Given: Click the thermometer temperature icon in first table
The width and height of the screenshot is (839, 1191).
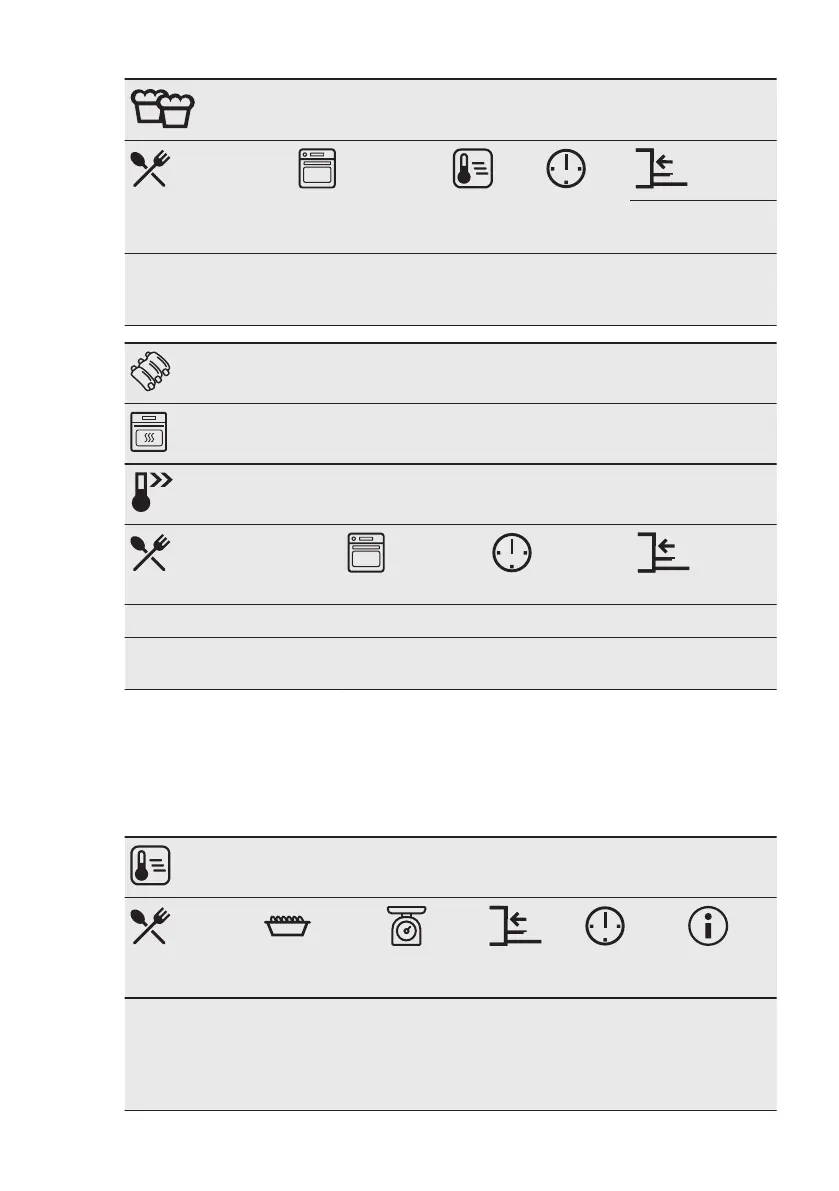Looking at the screenshot, I should 473,169.
